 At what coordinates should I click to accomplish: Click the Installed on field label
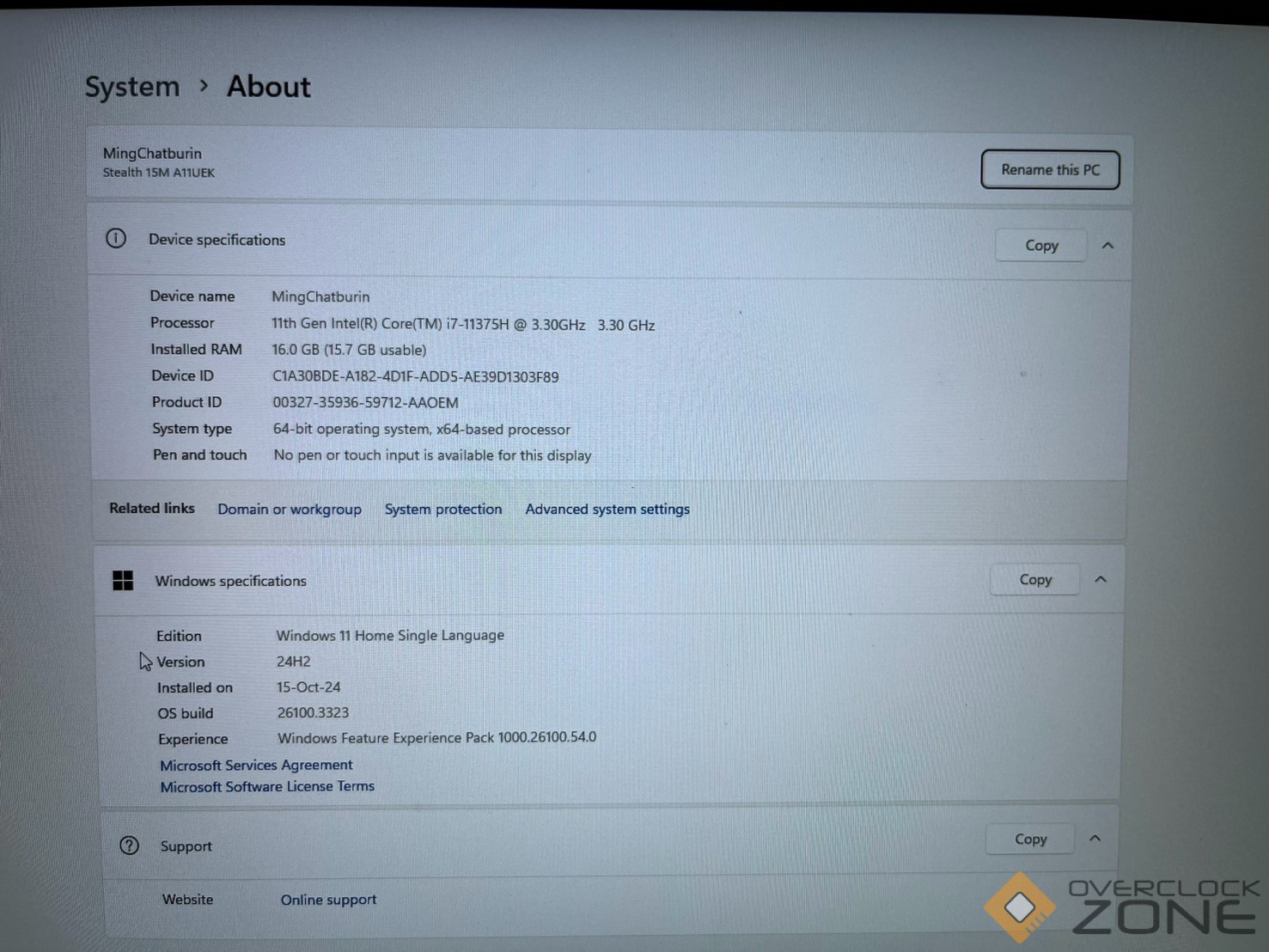coord(194,687)
